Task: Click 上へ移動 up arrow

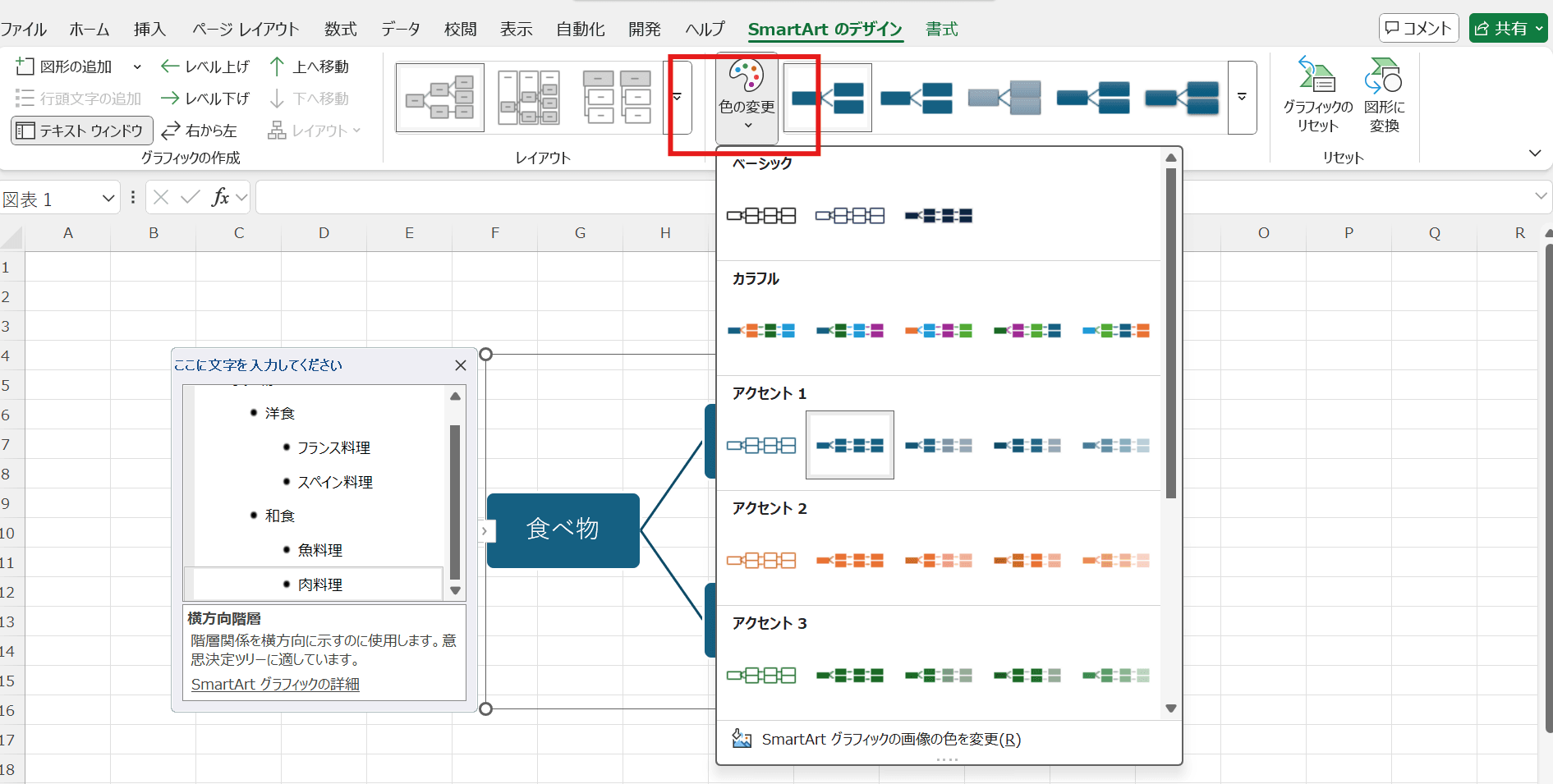Action: [278, 66]
